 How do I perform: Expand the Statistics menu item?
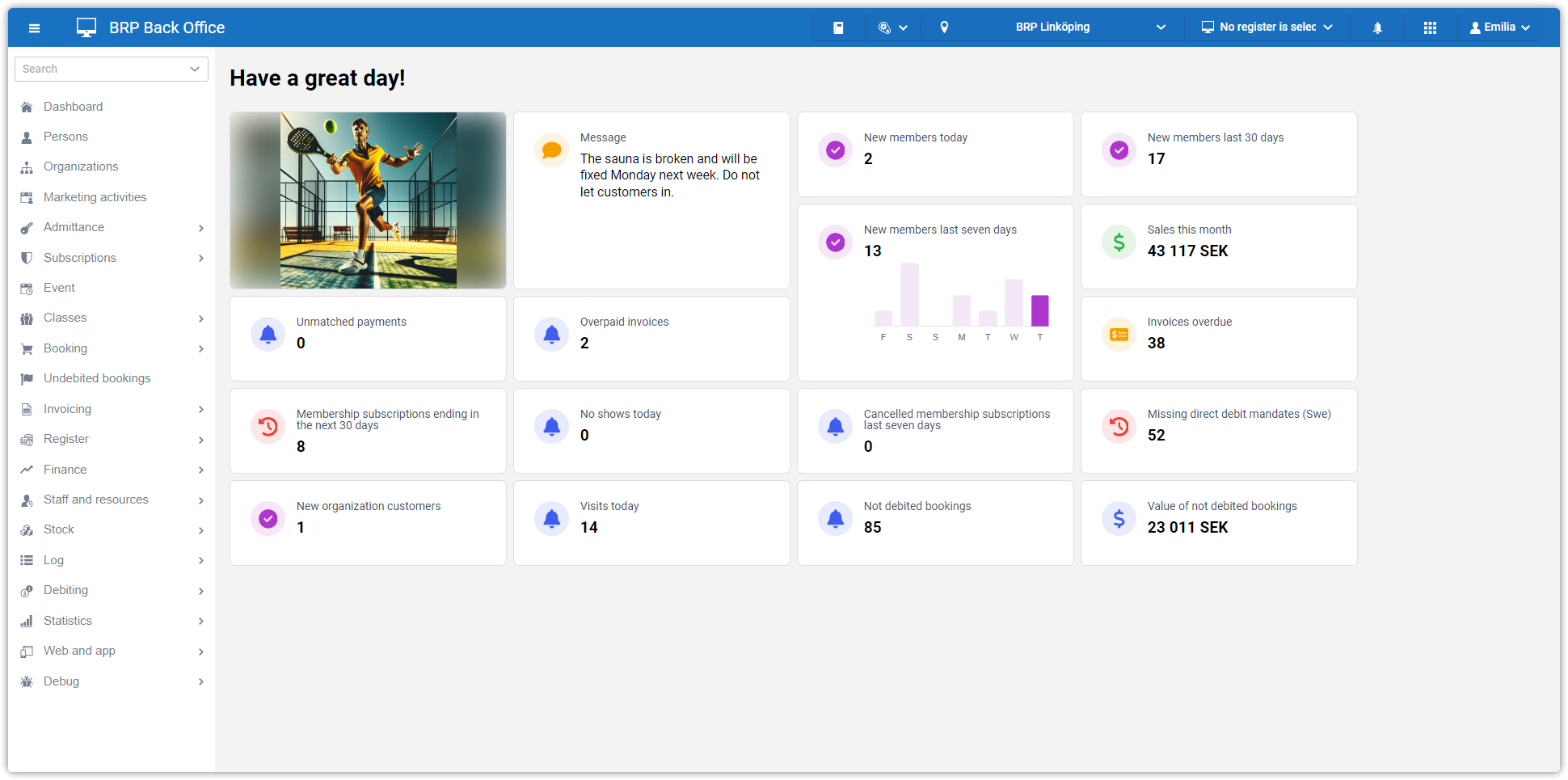tap(112, 621)
